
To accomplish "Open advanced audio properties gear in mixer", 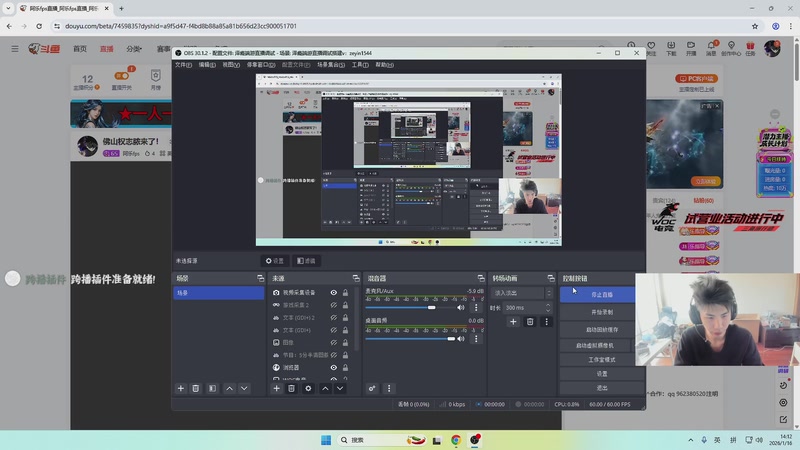I will 372,388.
